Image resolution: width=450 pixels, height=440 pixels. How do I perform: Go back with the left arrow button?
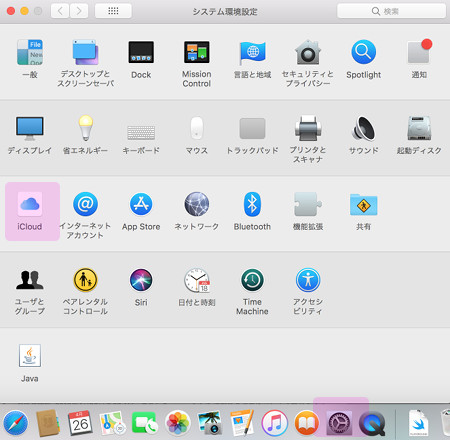coord(60,11)
